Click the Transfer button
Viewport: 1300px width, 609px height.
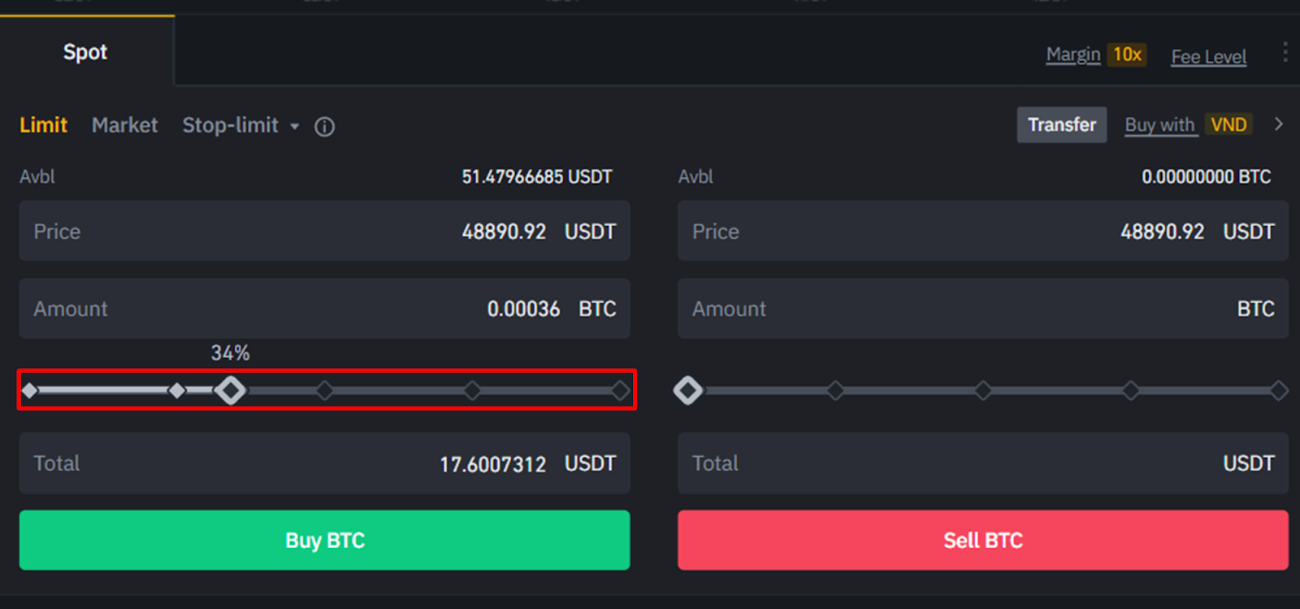click(1061, 125)
